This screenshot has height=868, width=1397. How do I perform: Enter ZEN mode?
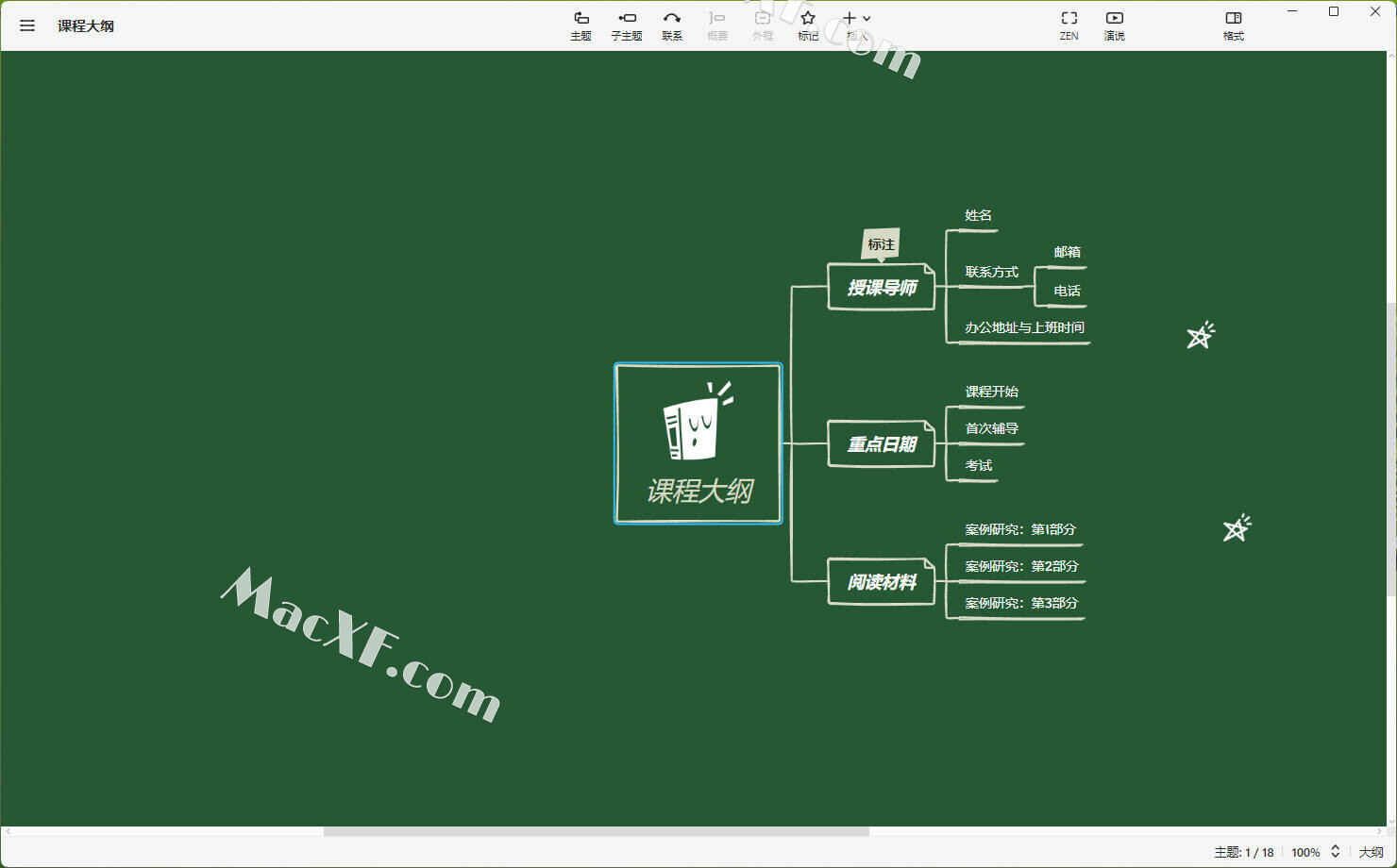1069,25
